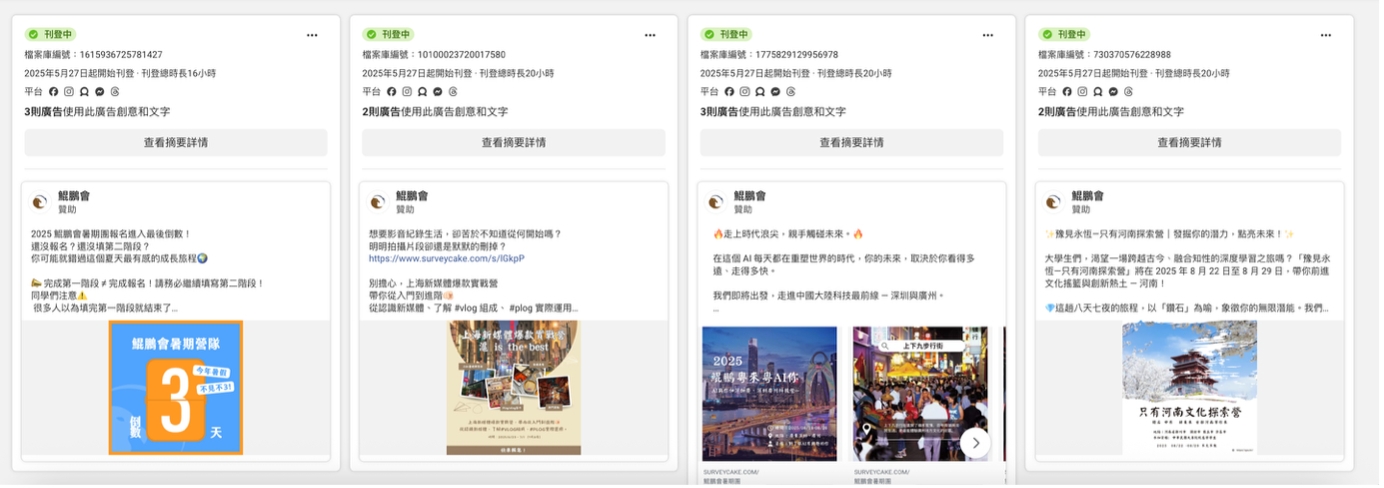Click Threads platform icon on ad 1775829129956978
The width and height of the screenshot is (1384, 488).
click(x=791, y=92)
